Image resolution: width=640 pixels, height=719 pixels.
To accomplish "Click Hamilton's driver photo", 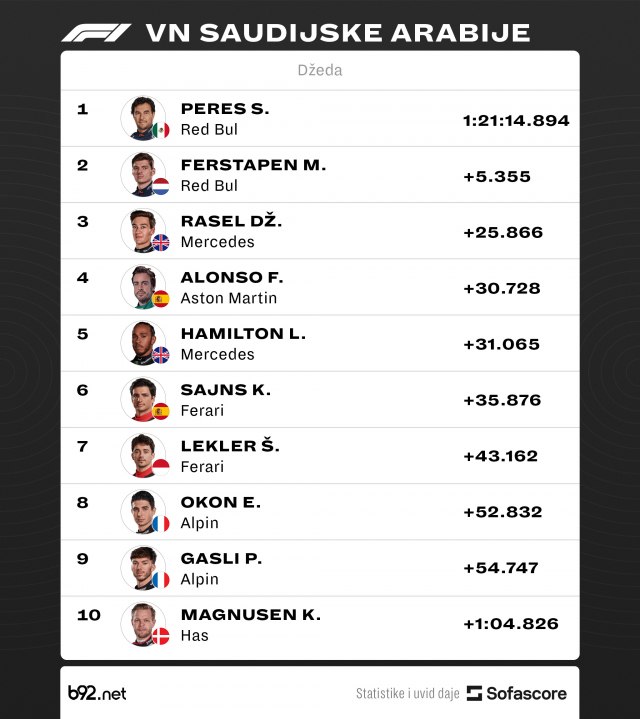I will point(141,342).
